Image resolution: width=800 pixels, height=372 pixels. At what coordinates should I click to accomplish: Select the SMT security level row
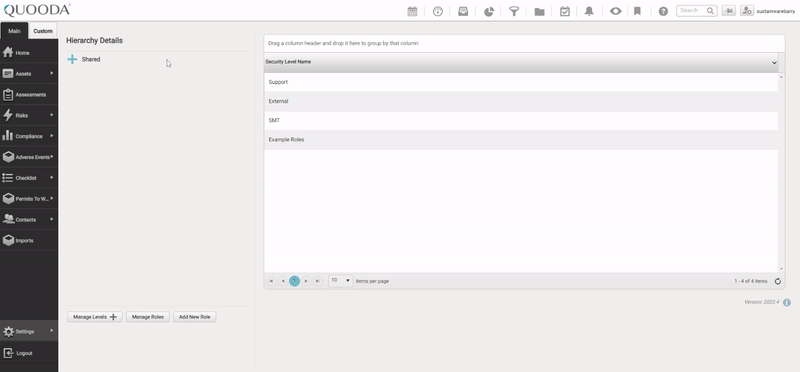[521, 120]
